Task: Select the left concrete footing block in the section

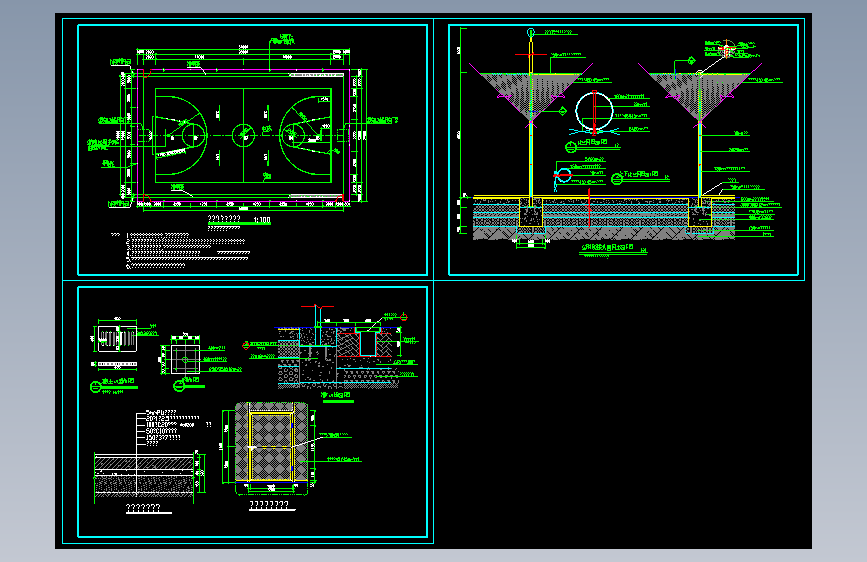Action: click(531, 212)
